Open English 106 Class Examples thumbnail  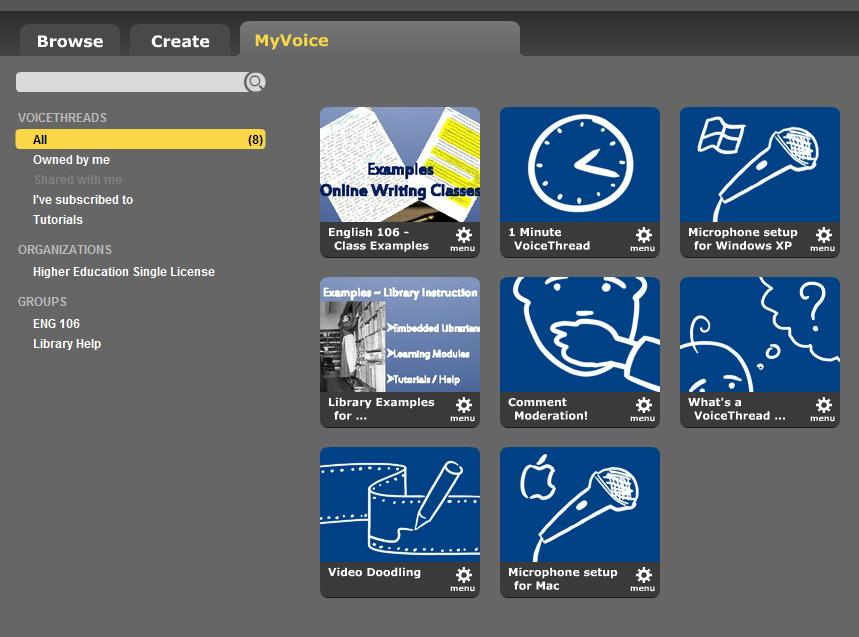[x=400, y=164]
